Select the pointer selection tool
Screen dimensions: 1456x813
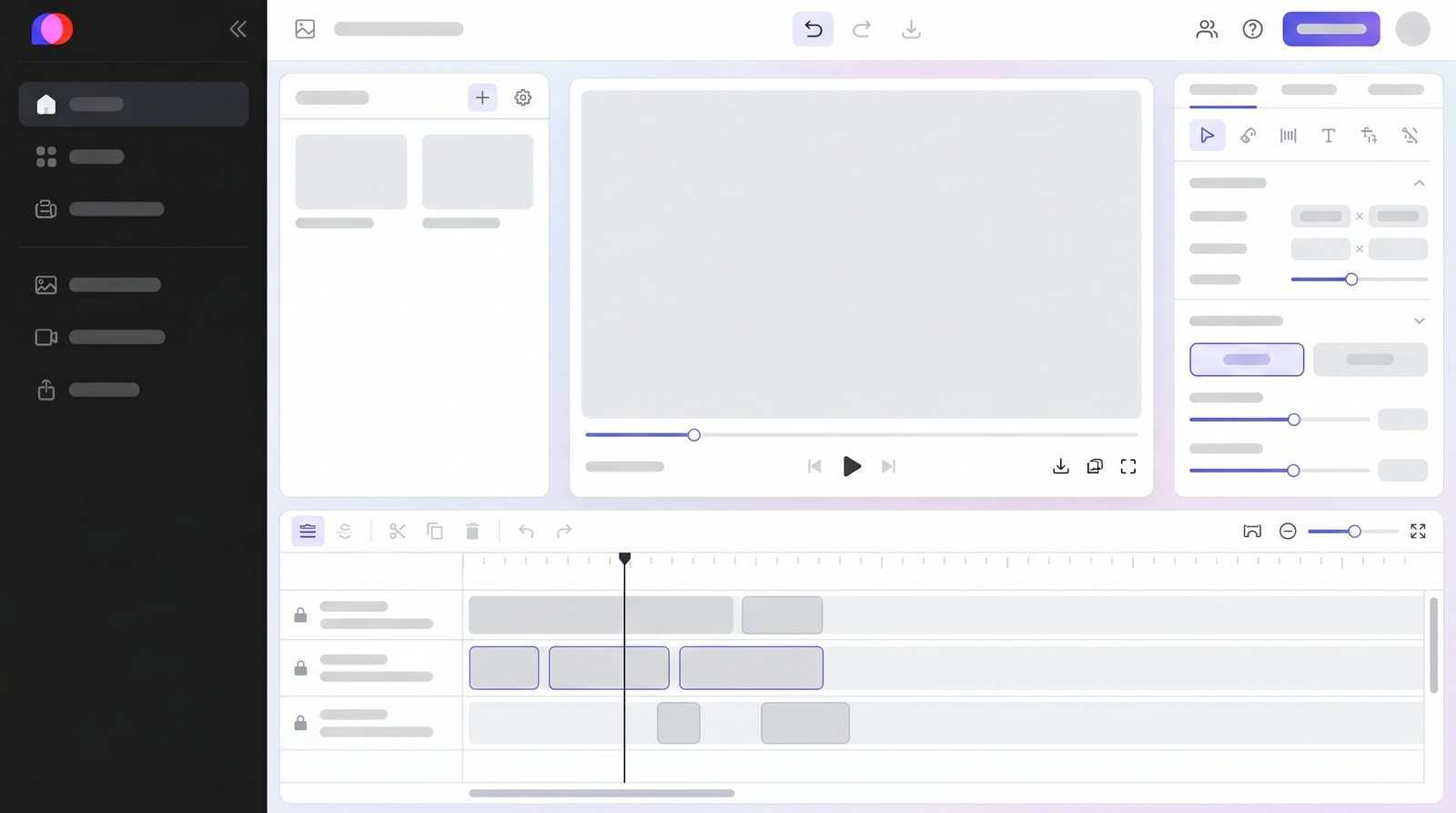click(1208, 136)
